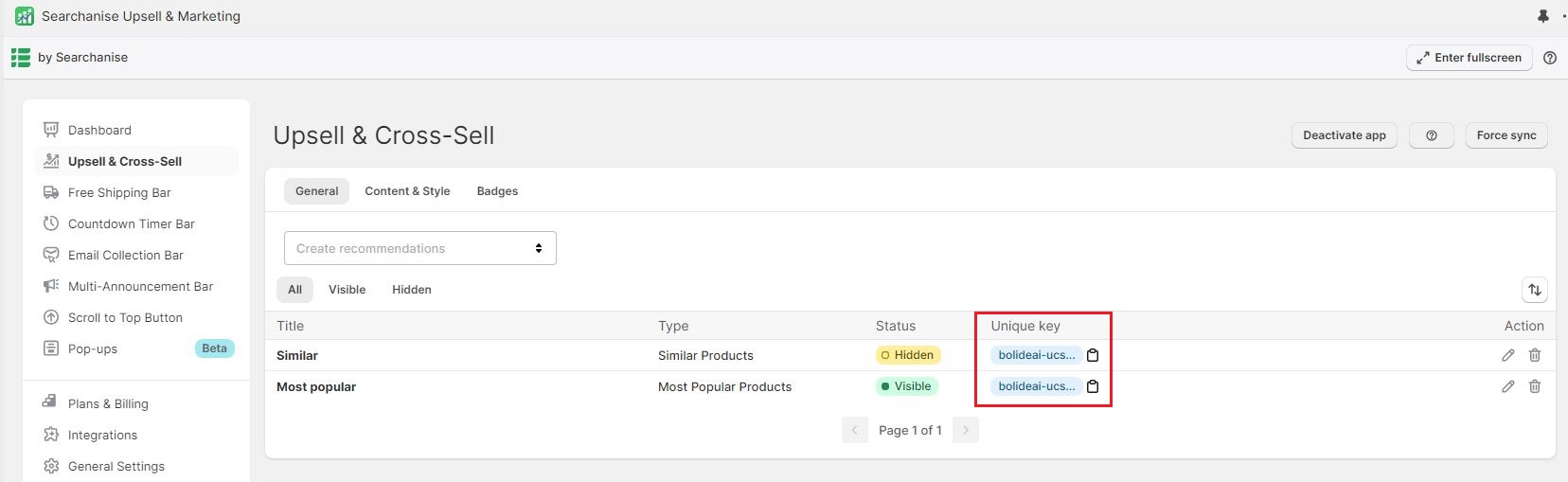
Task: Copy the Most popular unique key
Action: 1093,386
